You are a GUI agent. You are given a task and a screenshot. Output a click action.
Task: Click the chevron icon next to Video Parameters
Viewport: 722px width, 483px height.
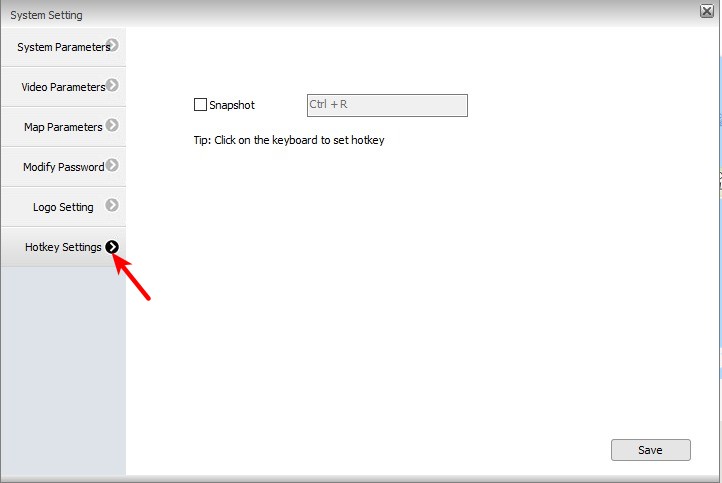pyautogui.click(x=112, y=86)
